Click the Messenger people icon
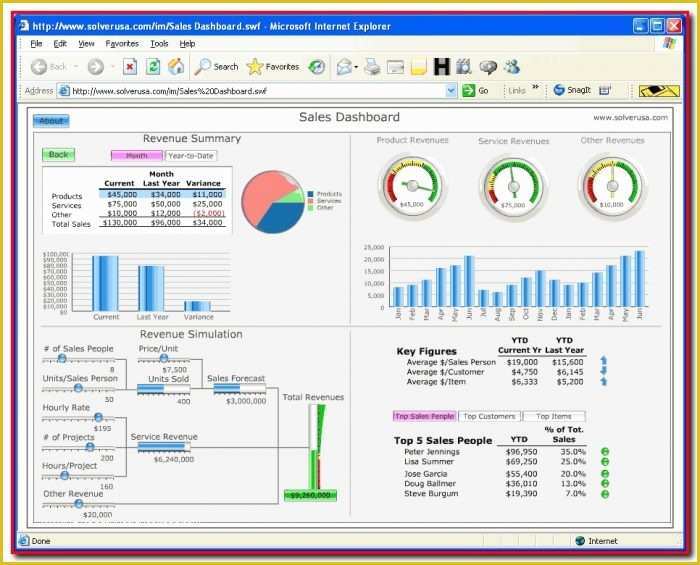700x565 pixels. tap(512, 67)
